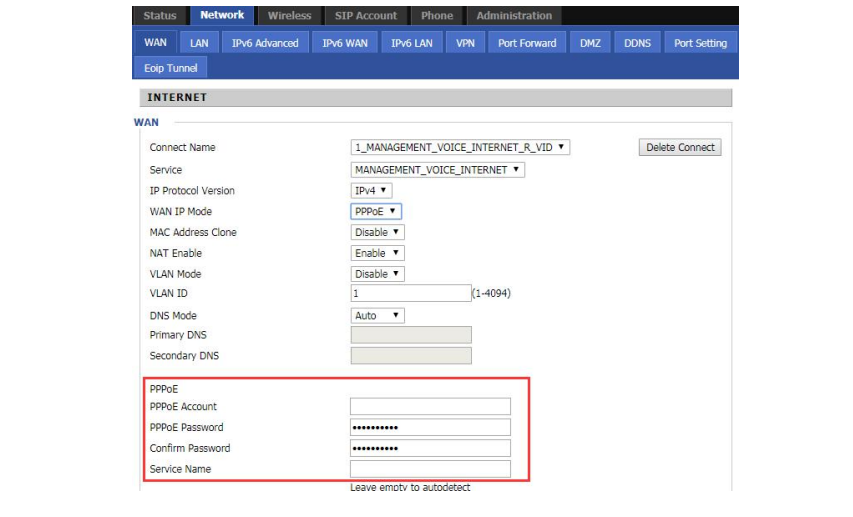Click the "PPPoE Password" label text
The height and width of the screenshot is (517, 853).
click(x=187, y=427)
